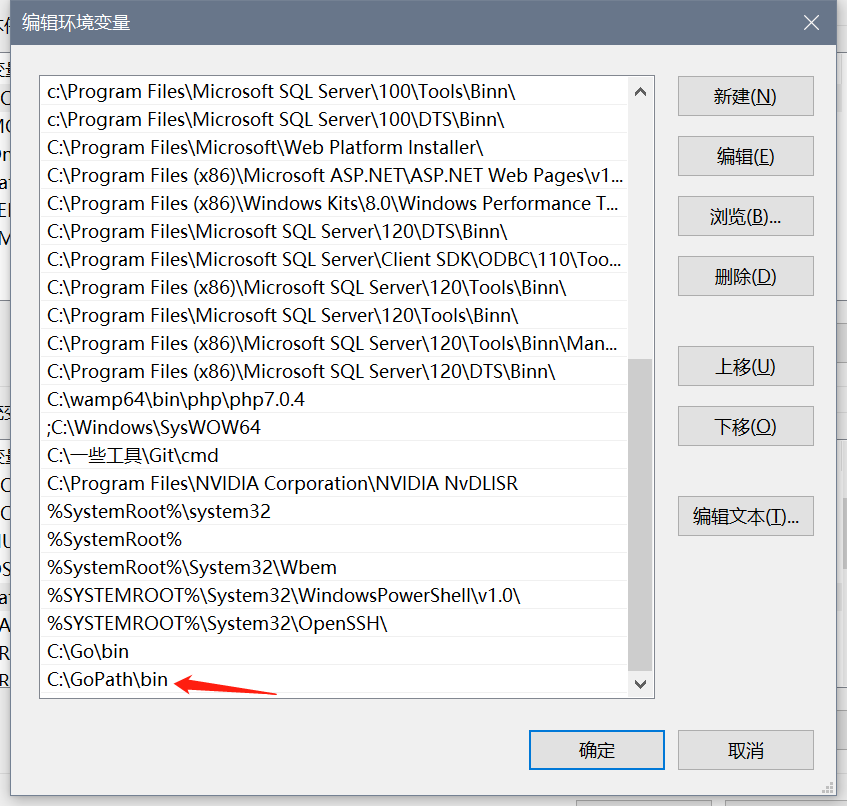
Task: Click the 新建(N) button
Action: pyautogui.click(x=745, y=96)
